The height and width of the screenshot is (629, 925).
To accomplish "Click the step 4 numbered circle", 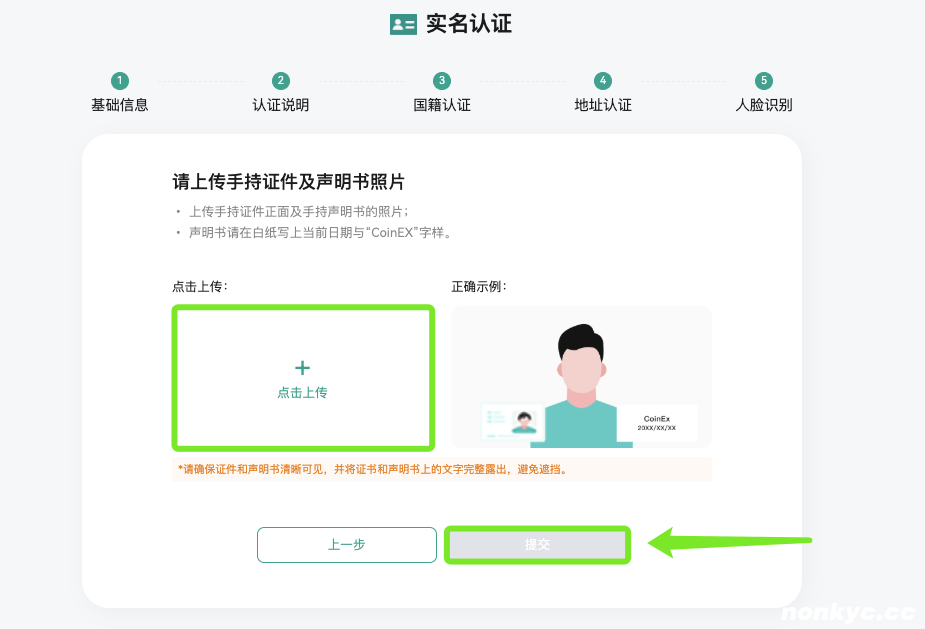I will (x=602, y=81).
